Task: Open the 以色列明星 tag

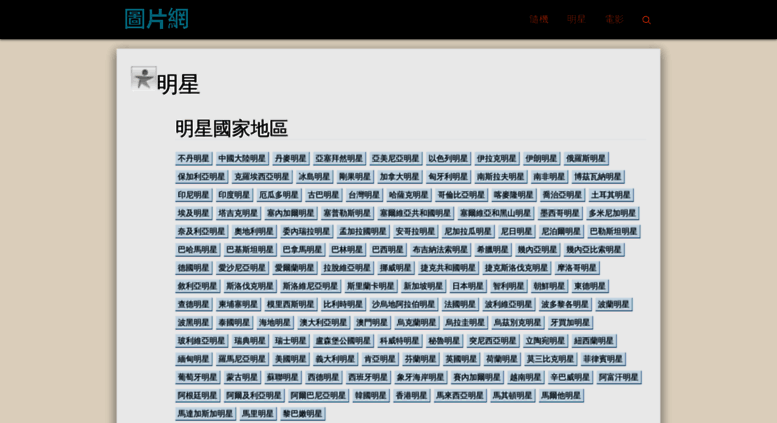Action: click(448, 159)
